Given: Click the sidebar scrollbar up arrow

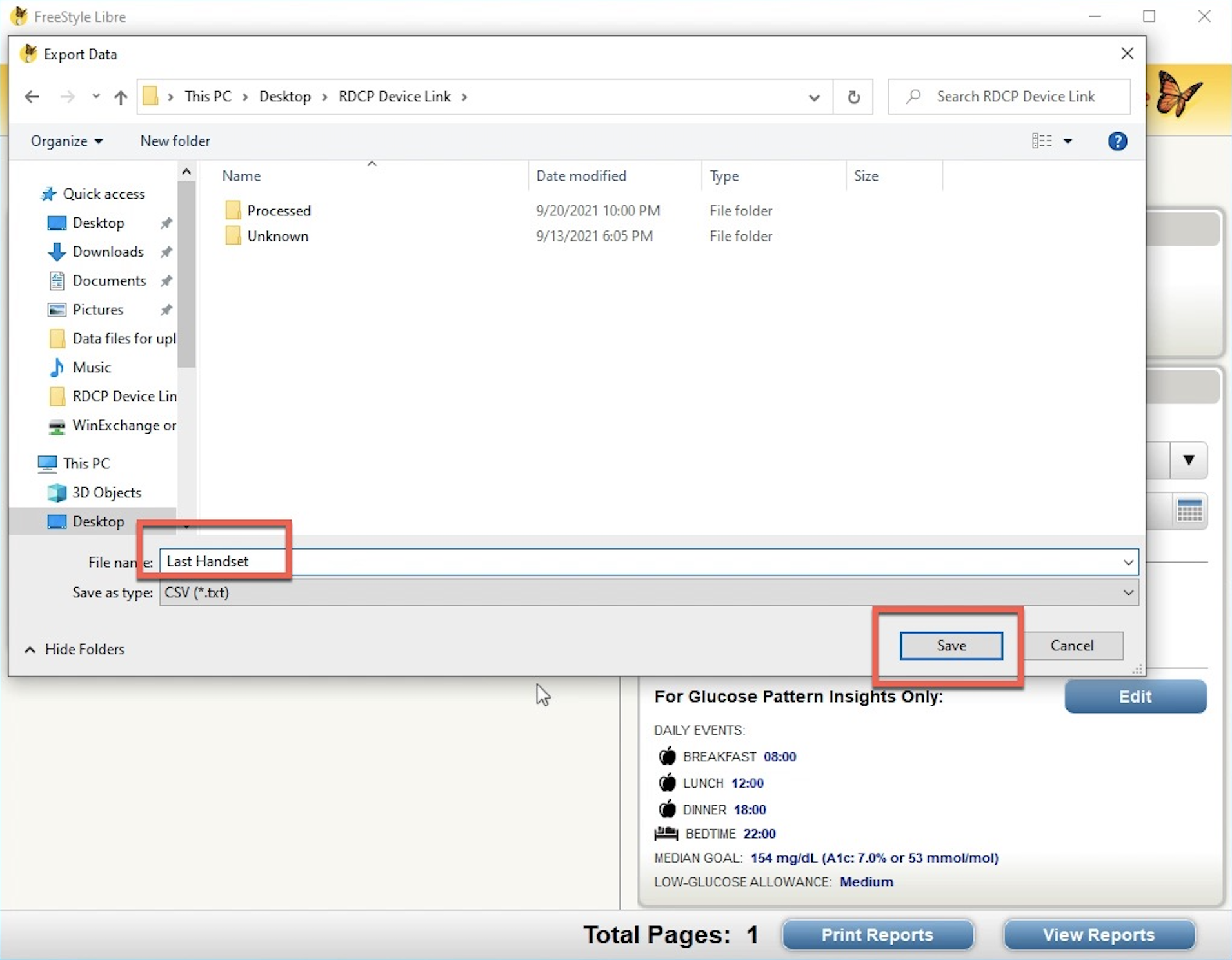Looking at the screenshot, I should click(x=186, y=172).
